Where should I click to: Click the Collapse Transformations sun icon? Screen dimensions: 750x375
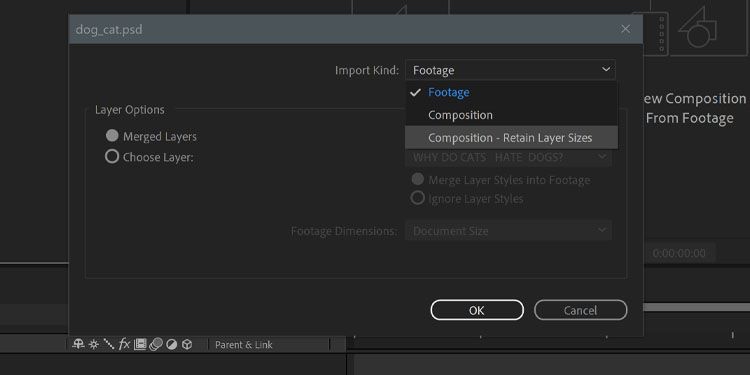click(x=94, y=344)
